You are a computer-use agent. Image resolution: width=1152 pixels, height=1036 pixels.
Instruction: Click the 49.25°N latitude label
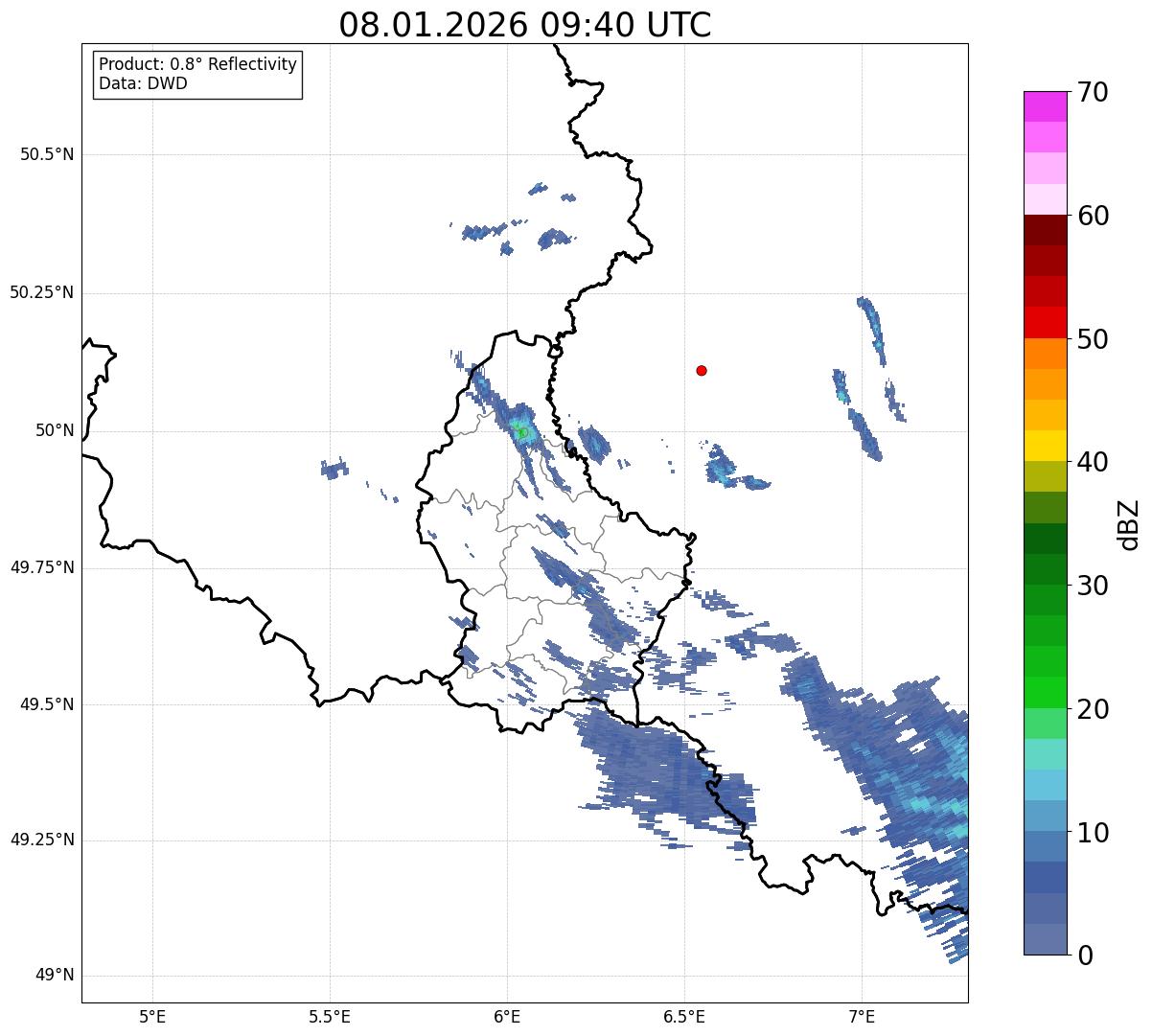(x=41, y=840)
